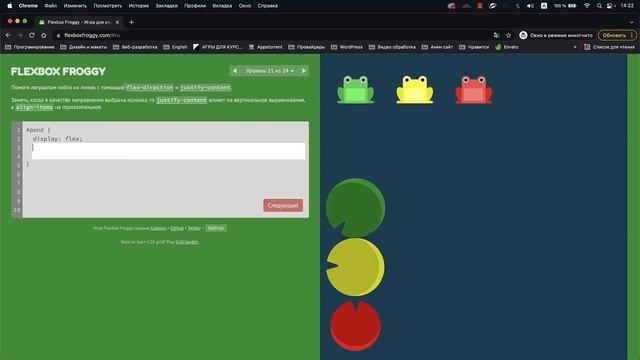Open the level 11 of 24 selector
The height and width of the screenshot is (360, 640).
(269, 71)
